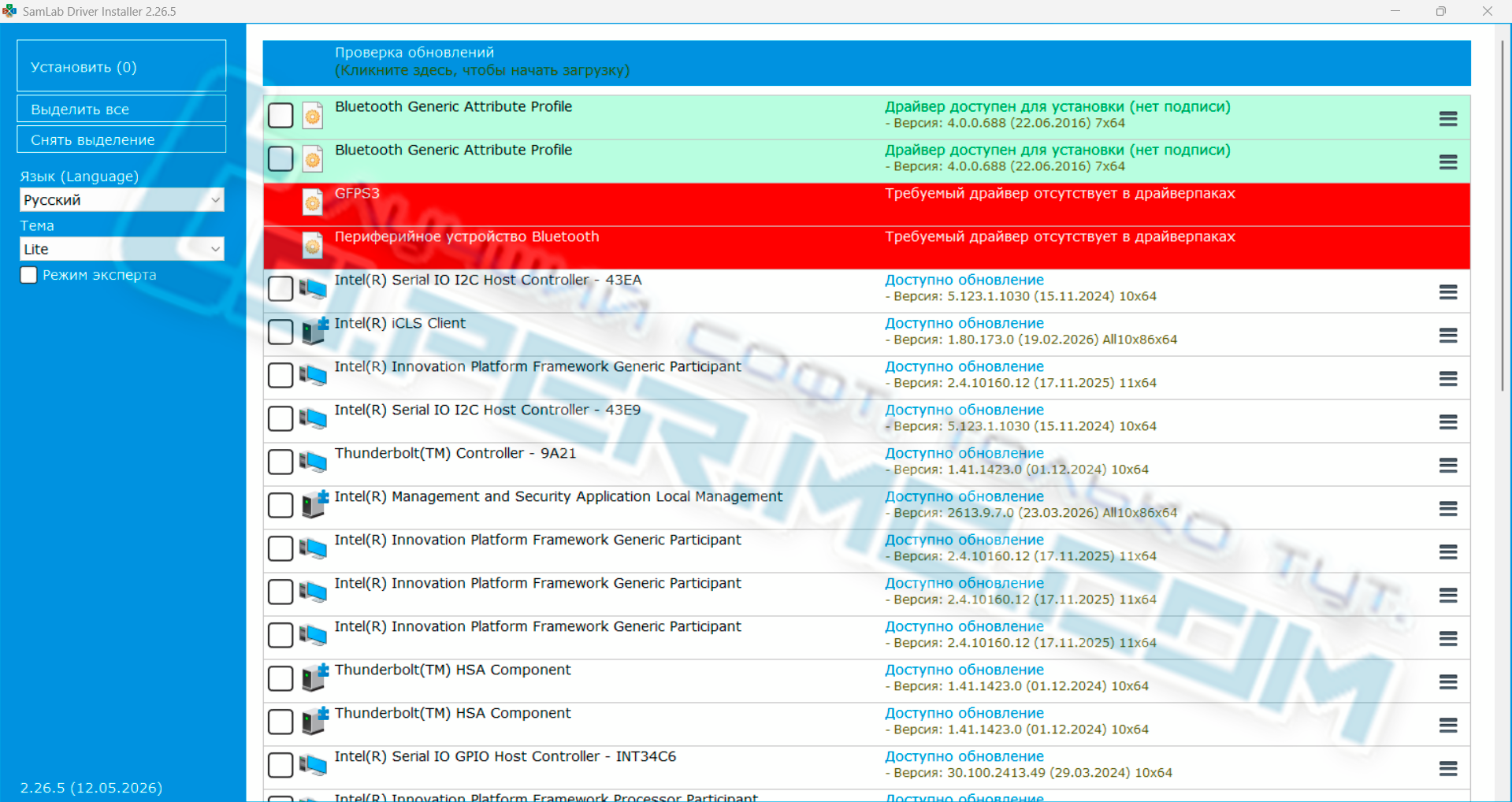Tick the GPIO Host Controller INT34C6 checkbox
The image size is (1512, 802).
280,766
